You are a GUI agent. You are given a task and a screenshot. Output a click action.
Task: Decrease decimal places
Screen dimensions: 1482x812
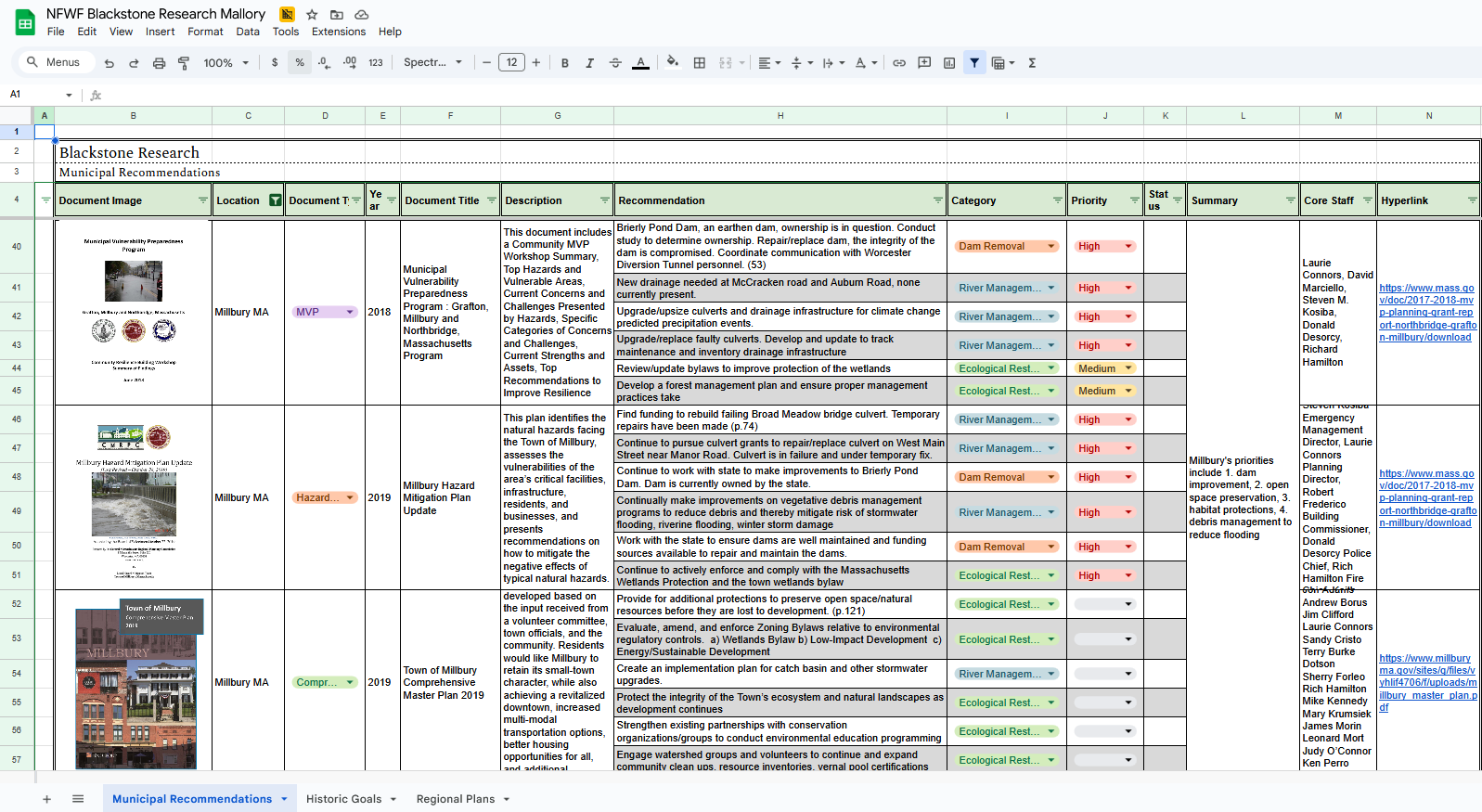(324, 63)
